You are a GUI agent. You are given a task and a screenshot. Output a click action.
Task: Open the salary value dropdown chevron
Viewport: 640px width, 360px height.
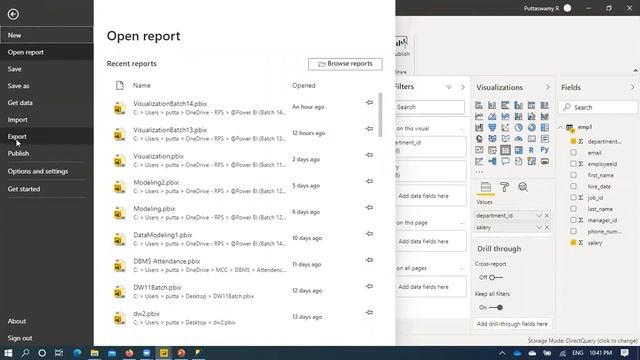(x=539, y=227)
